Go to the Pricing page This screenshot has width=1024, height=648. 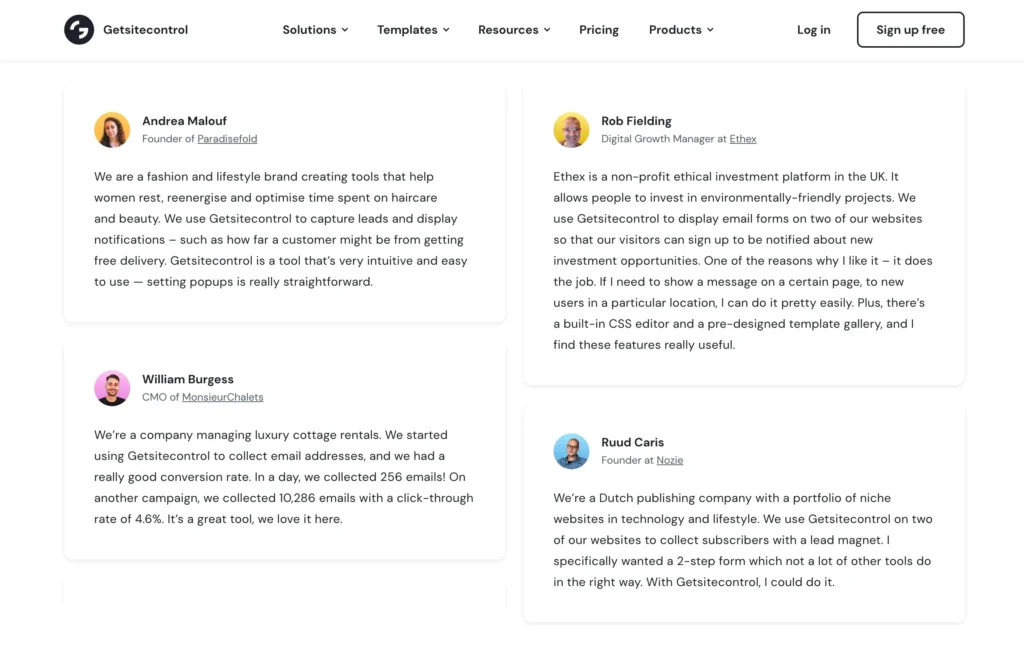599,30
